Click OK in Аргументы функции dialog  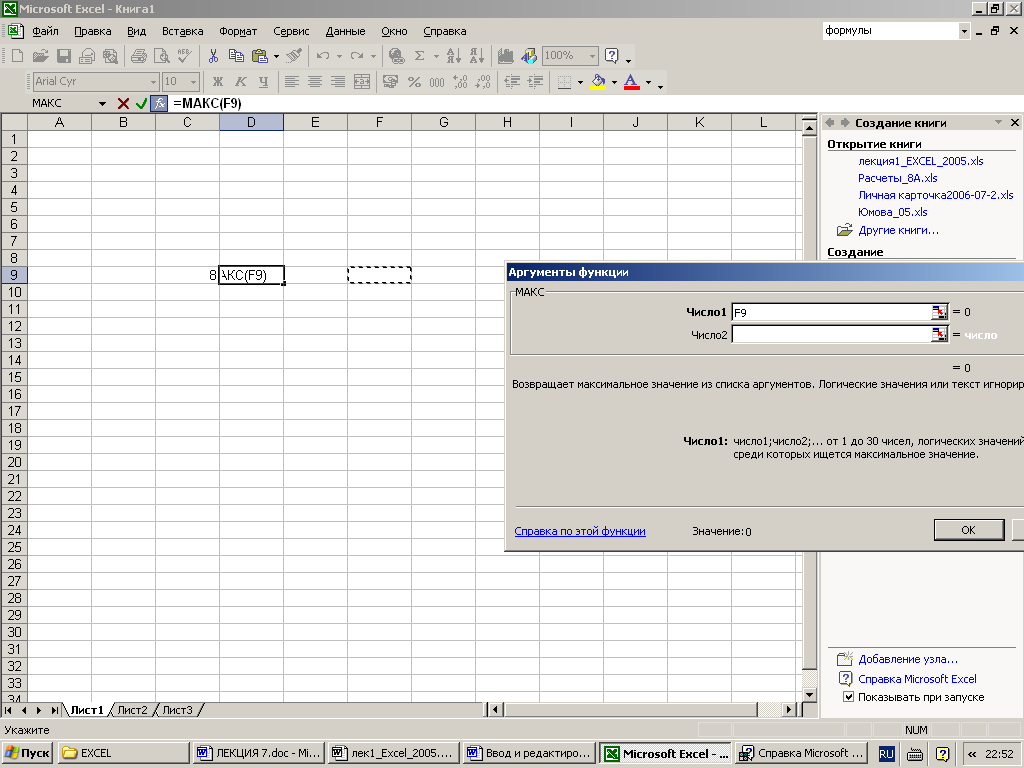968,530
